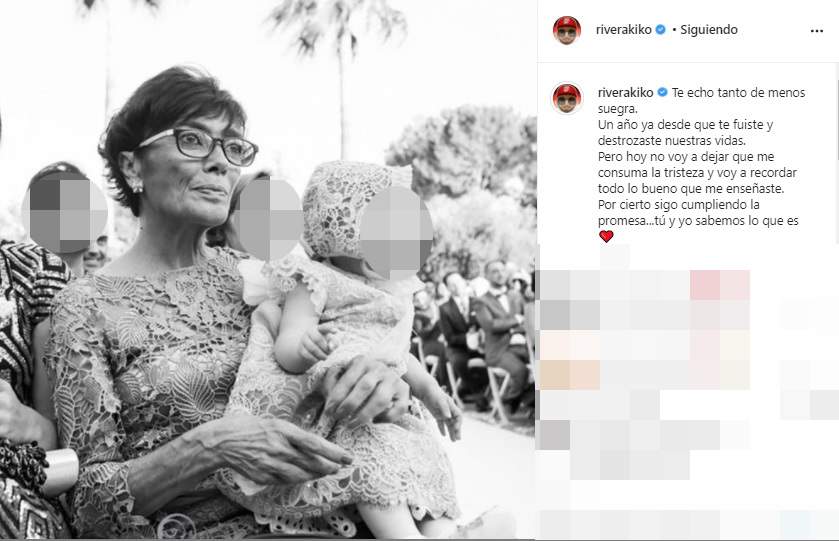Click the woman's earring in the photo
This screenshot has width=839, height=541.
(x=137, y=186)
